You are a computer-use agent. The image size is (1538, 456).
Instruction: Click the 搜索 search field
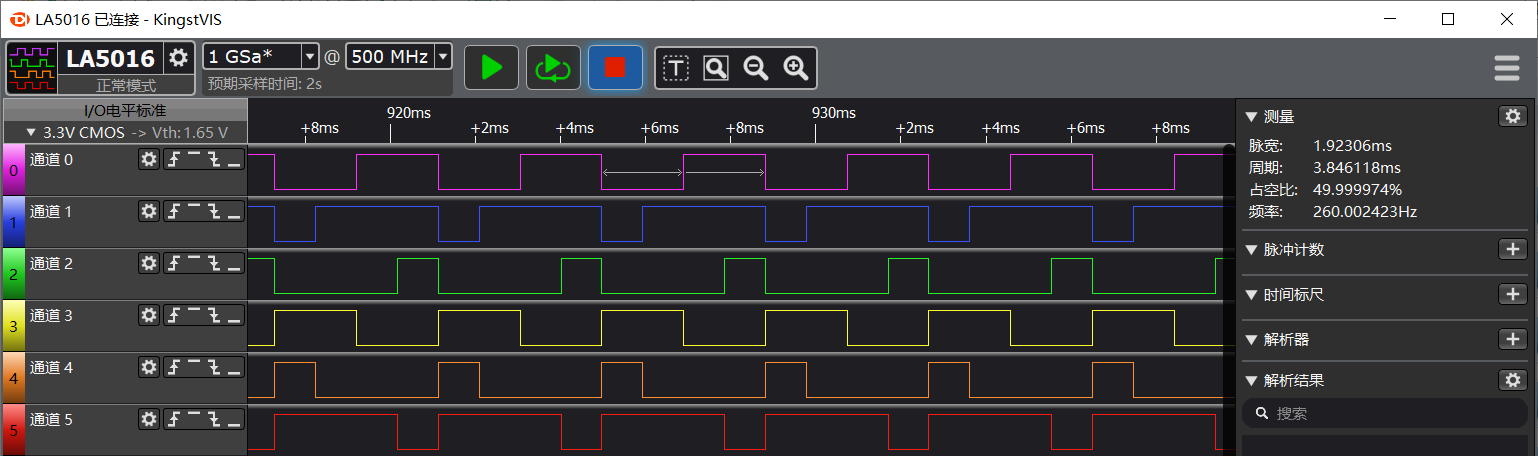pyautogui.click(x=1385, y=413)
